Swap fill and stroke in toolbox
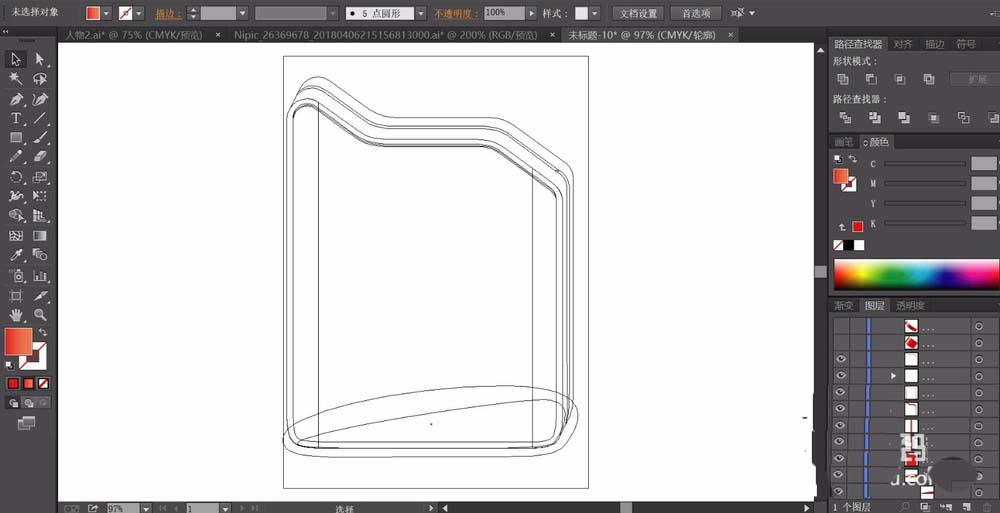Screen dimensions: 1000x513 pyautogui.click(x=43, y=332)
